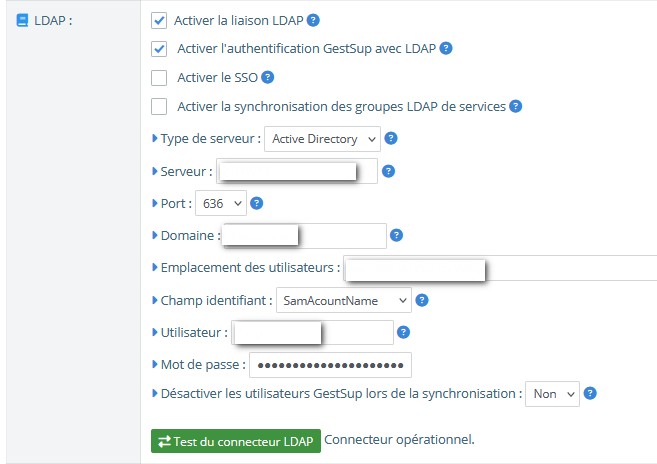The width and height of the screenshot is (657, 464).
Task: Open the Active Directory server type dropdown
Action: click(x=322, y=139)
